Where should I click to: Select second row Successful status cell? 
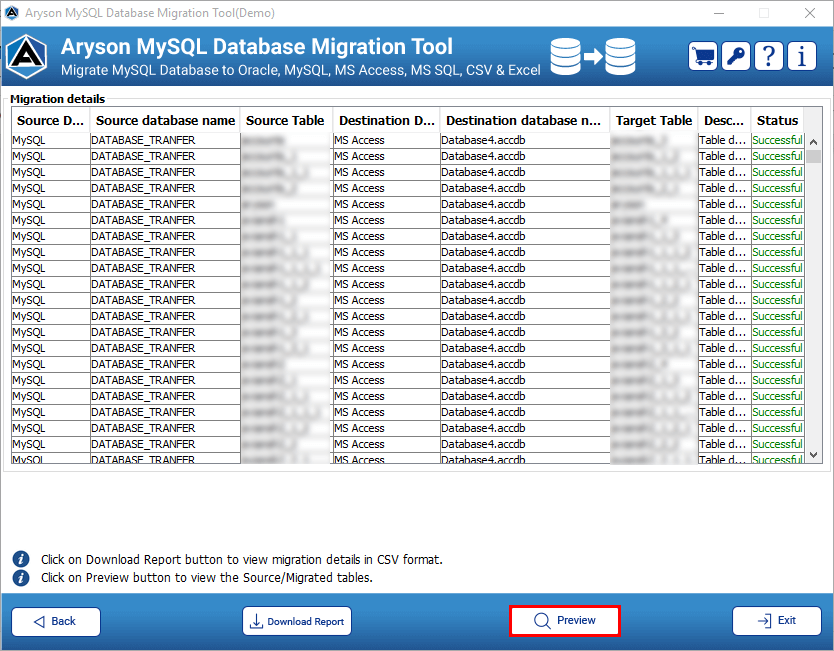click(x=777, y=156)
